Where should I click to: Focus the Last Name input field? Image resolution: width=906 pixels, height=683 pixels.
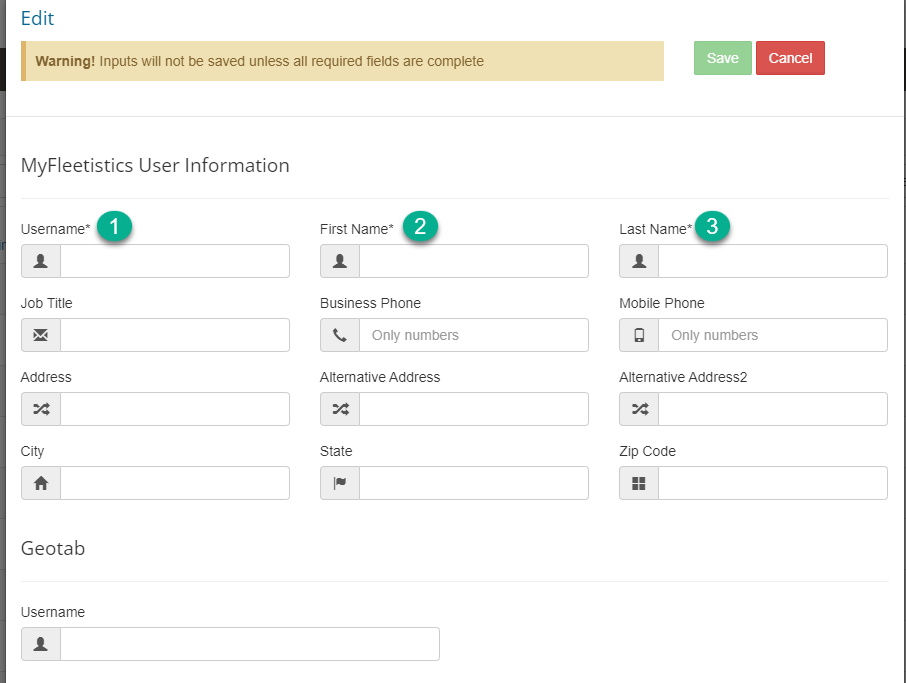pos(773,261)
